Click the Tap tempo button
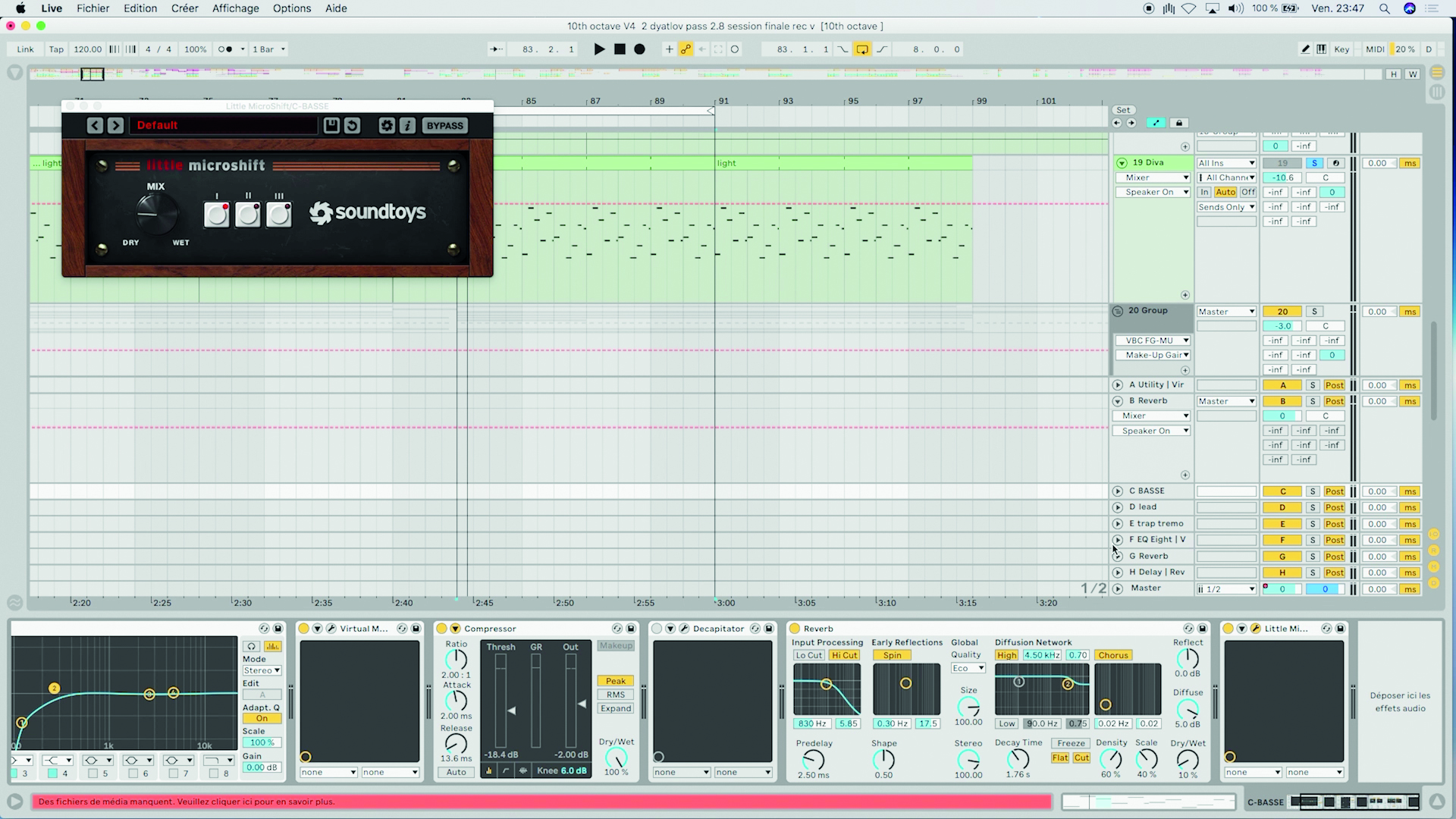 (x=56, y=49)
